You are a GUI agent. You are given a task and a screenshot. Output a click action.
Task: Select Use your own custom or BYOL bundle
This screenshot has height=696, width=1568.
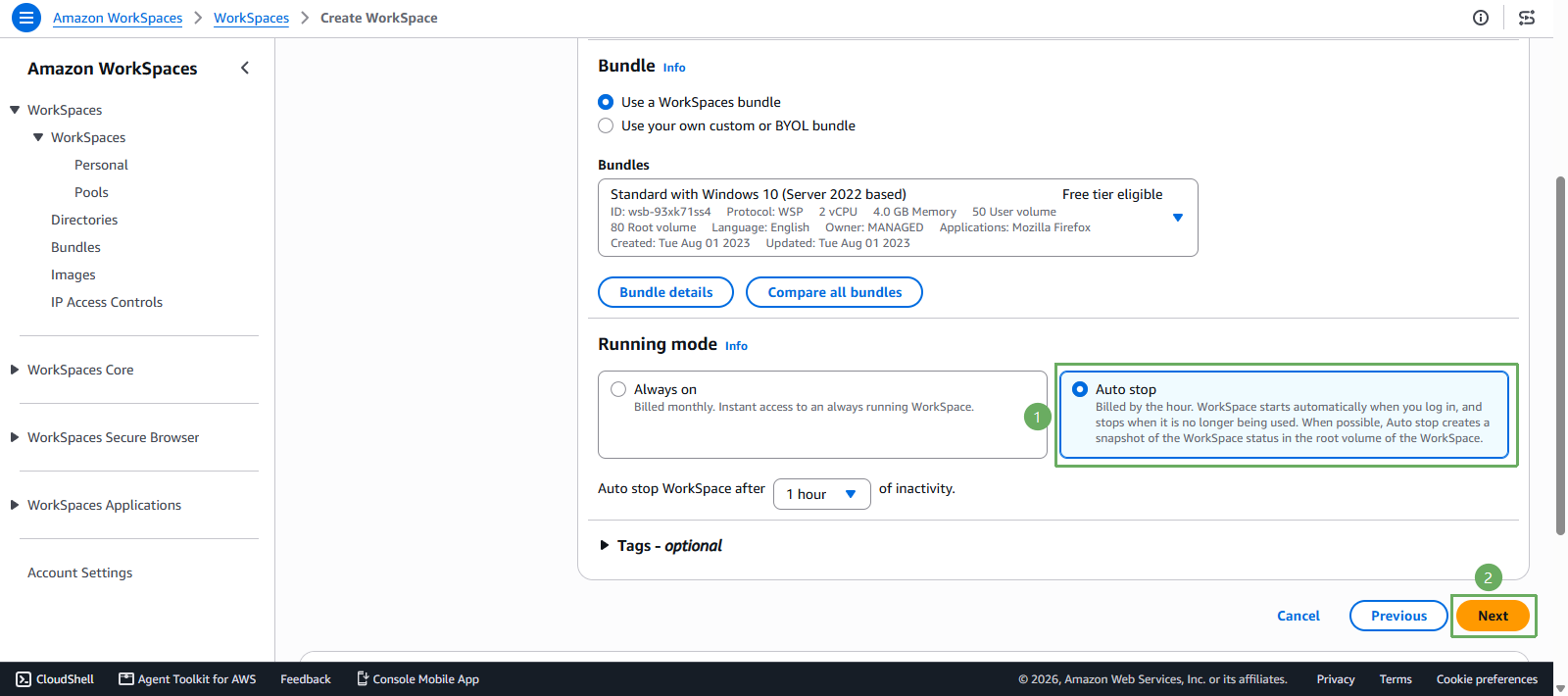(606, 125)
